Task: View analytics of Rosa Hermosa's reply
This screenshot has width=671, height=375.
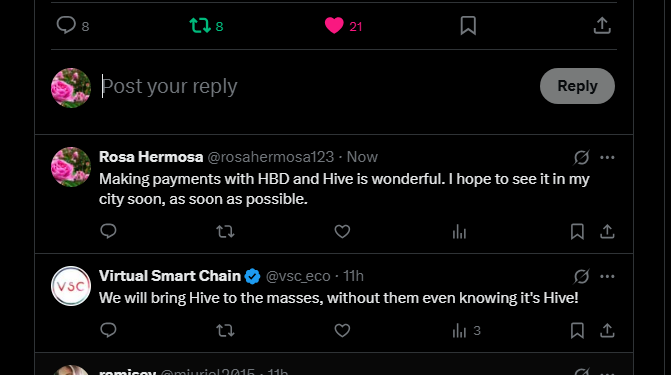Action: click(459, 232)
